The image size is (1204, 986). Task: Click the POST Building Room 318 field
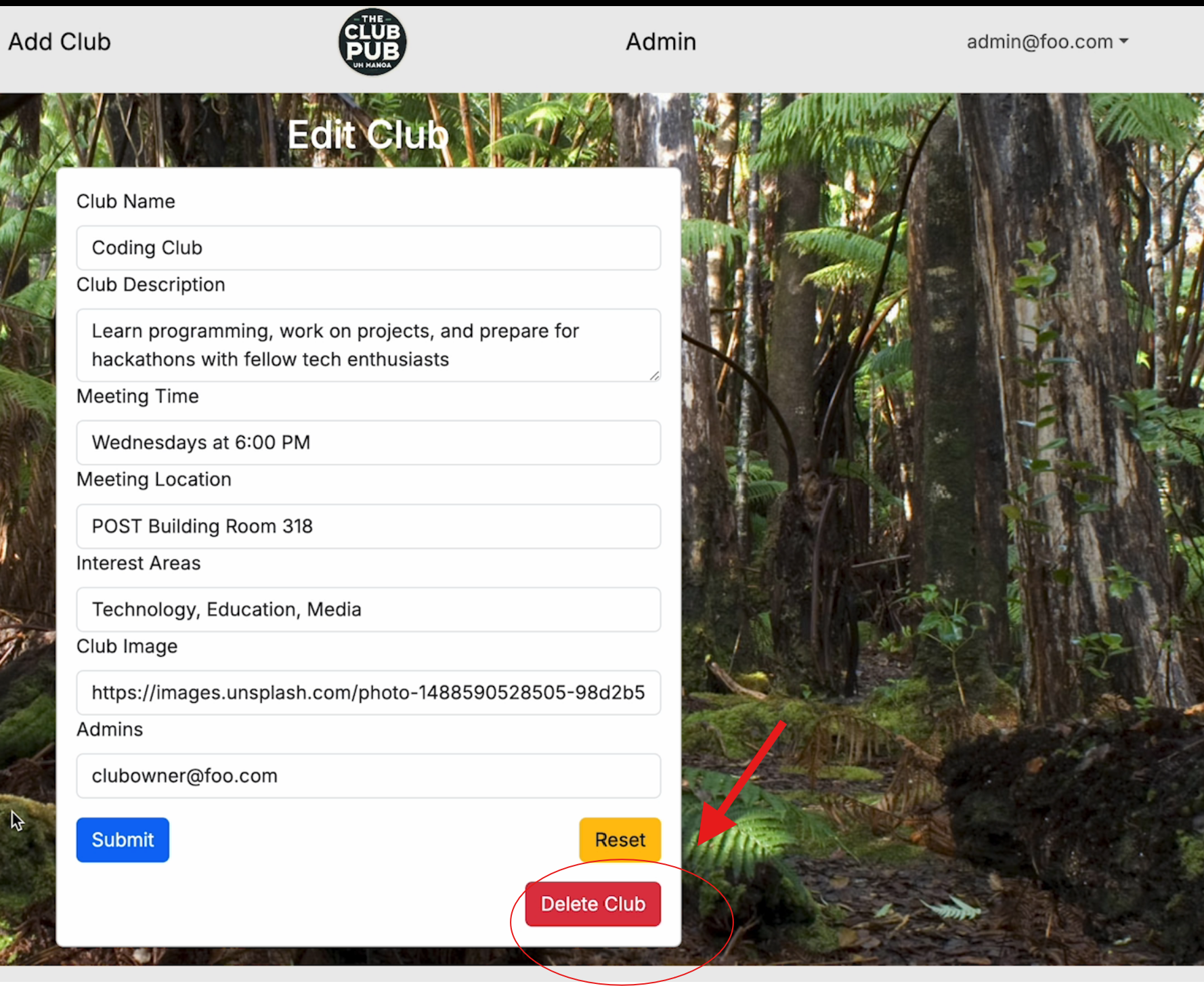coord(368,526)
